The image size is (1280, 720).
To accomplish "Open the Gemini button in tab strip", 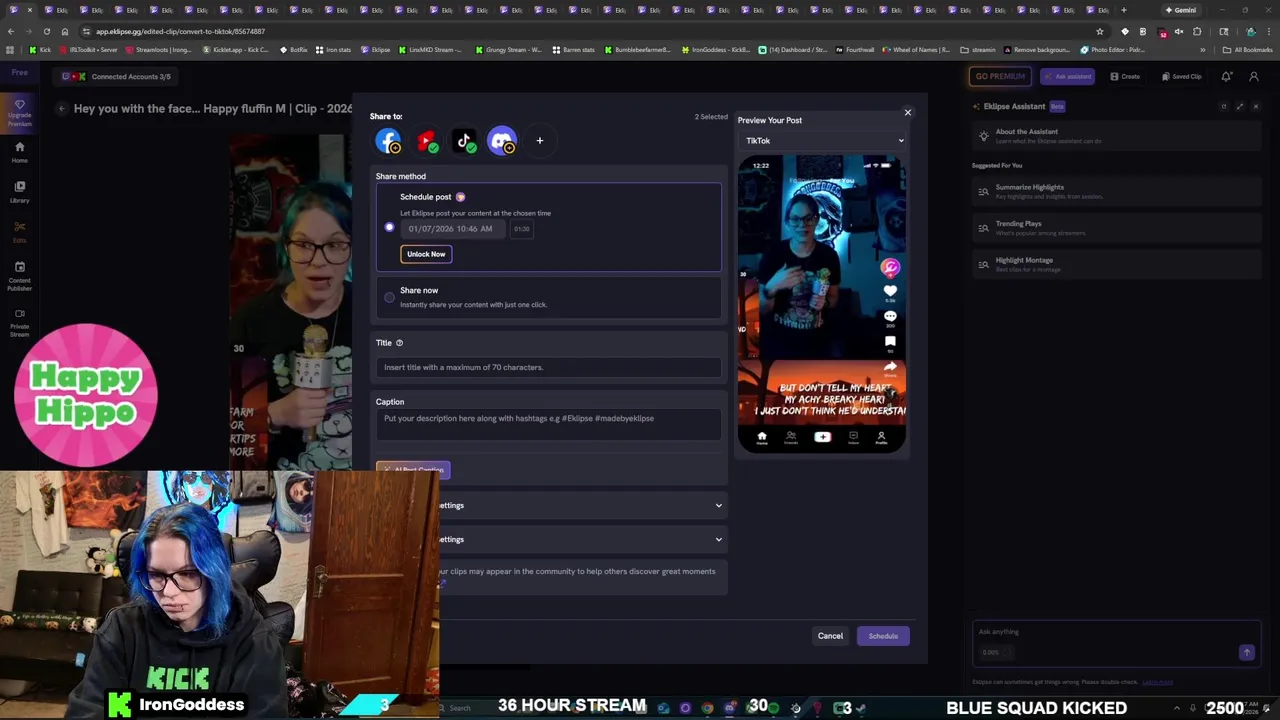I will coord(1181,10).
